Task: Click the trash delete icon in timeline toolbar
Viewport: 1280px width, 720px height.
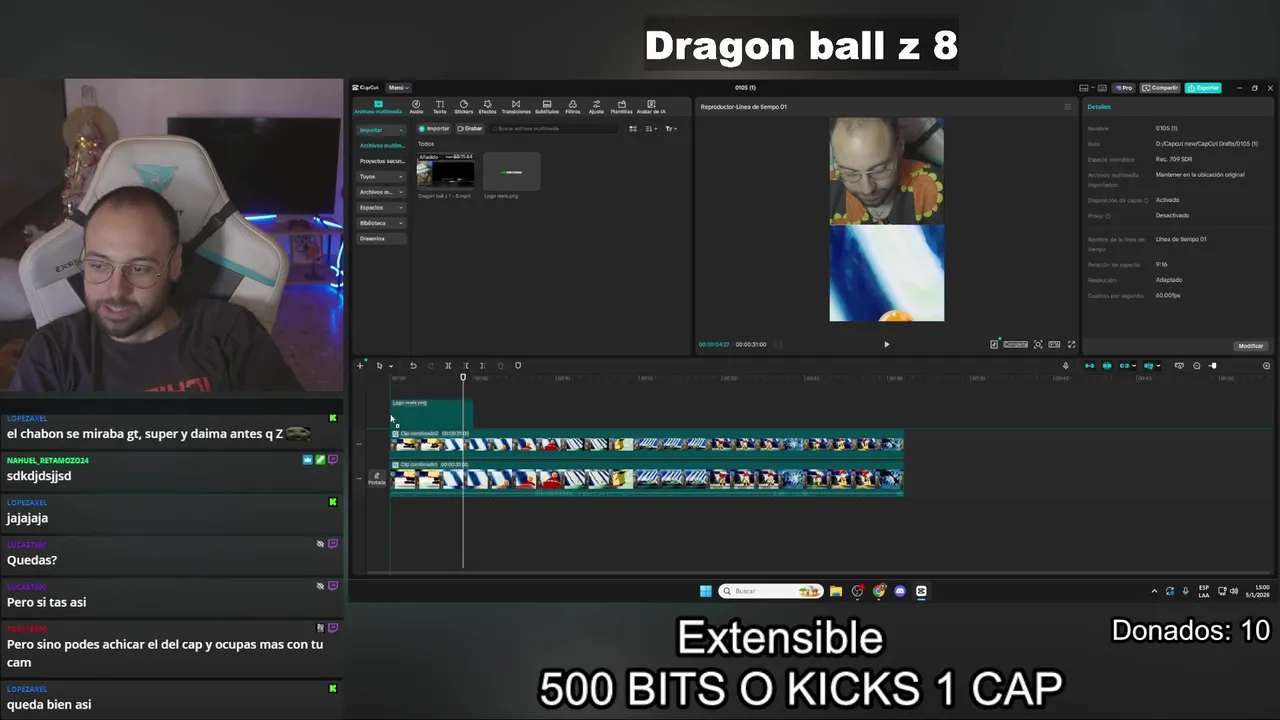Action: (500, 366)
